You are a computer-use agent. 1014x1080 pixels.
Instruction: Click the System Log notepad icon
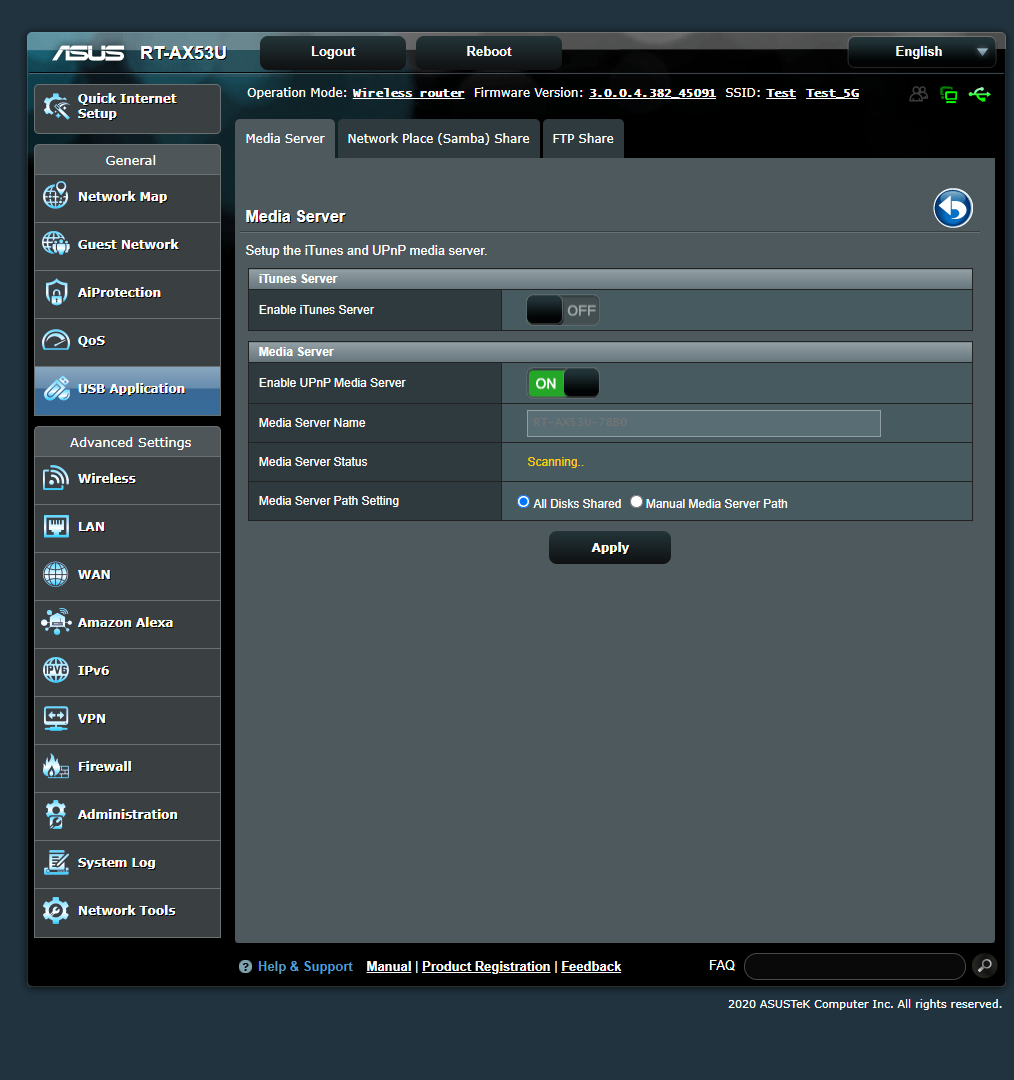coord(56,862)
